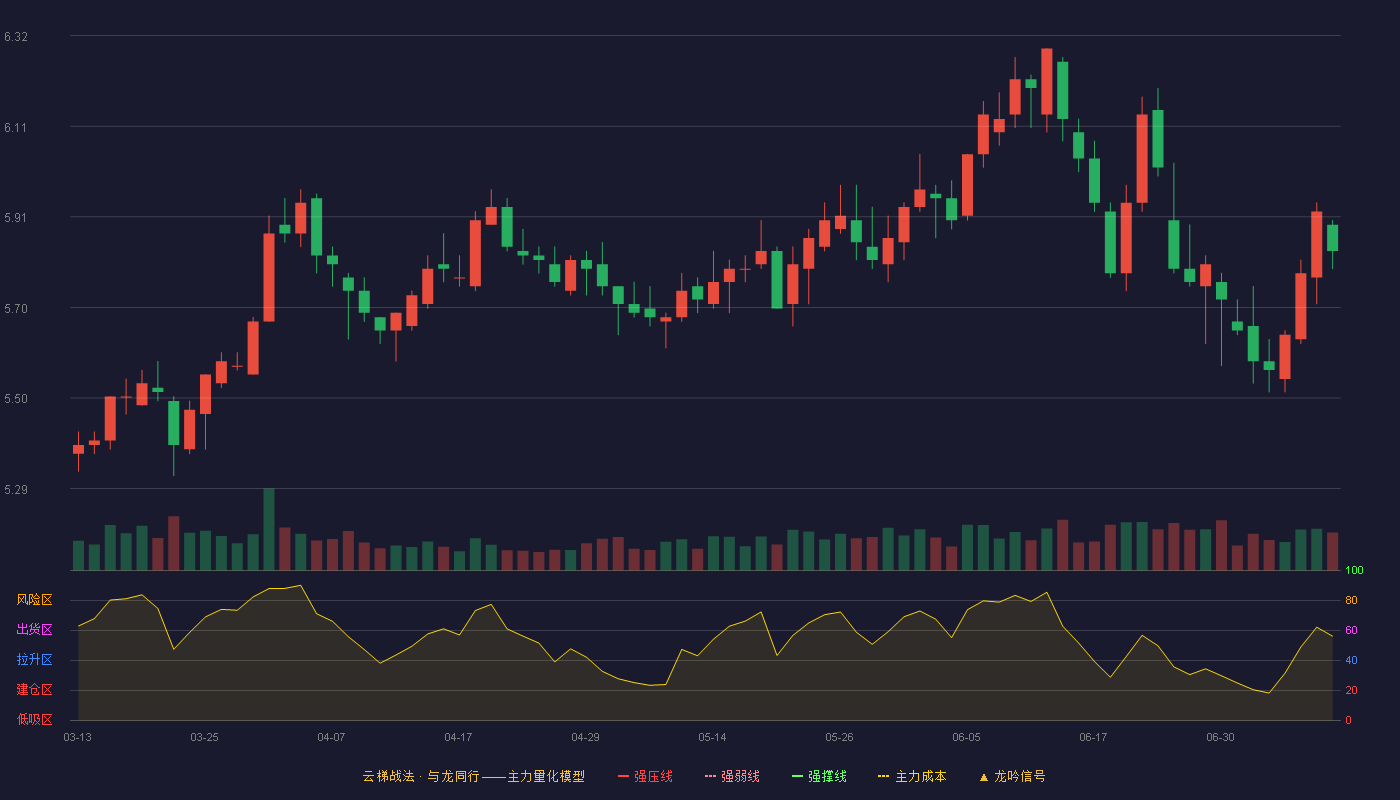Click the green 强撑线 legend line icon
This screenshot has width=1400, height=800.
798,776
